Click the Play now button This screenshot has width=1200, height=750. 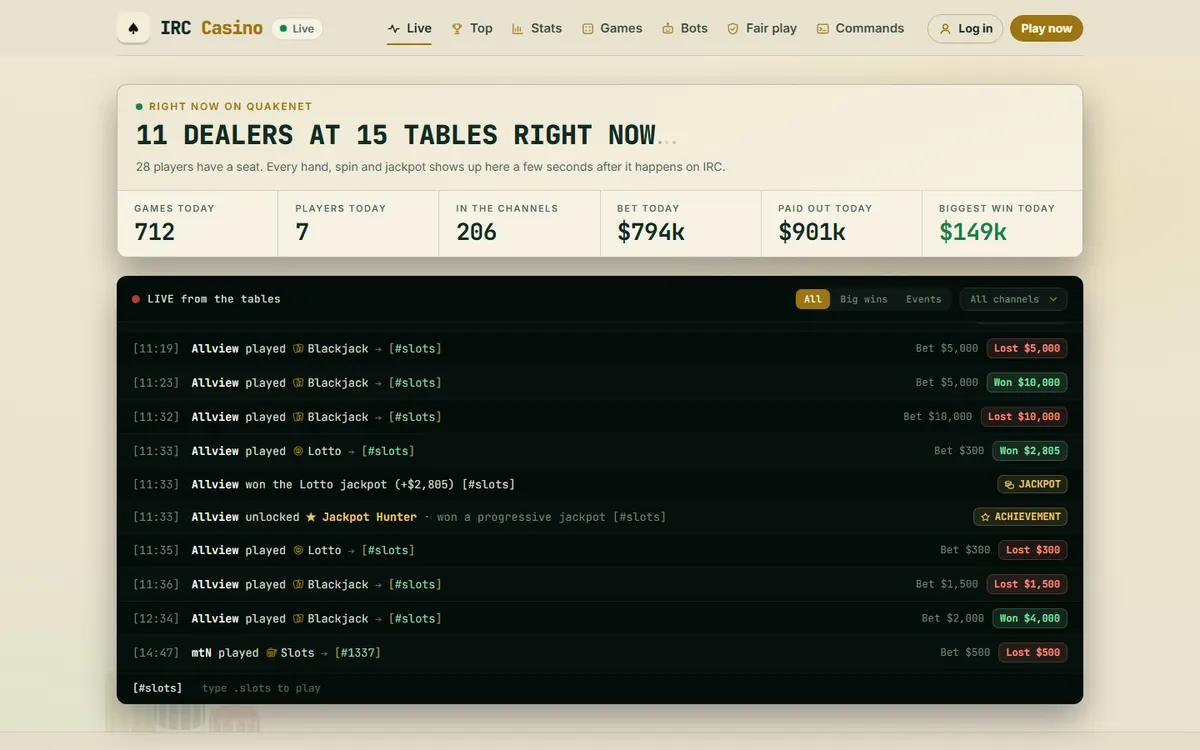pos(1046,28)
